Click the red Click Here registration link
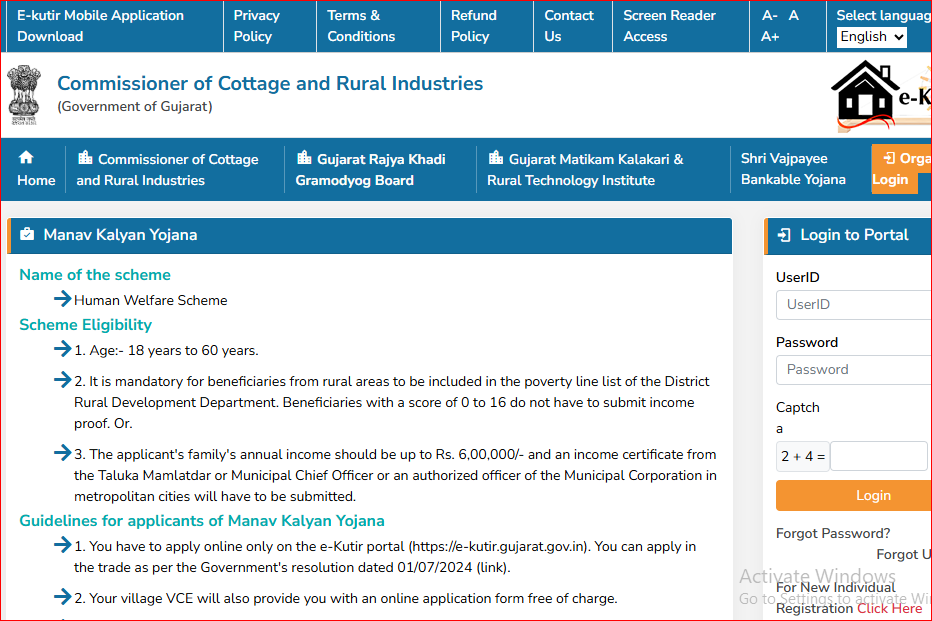This screenshot has width=932, height=621. (890, 609)
